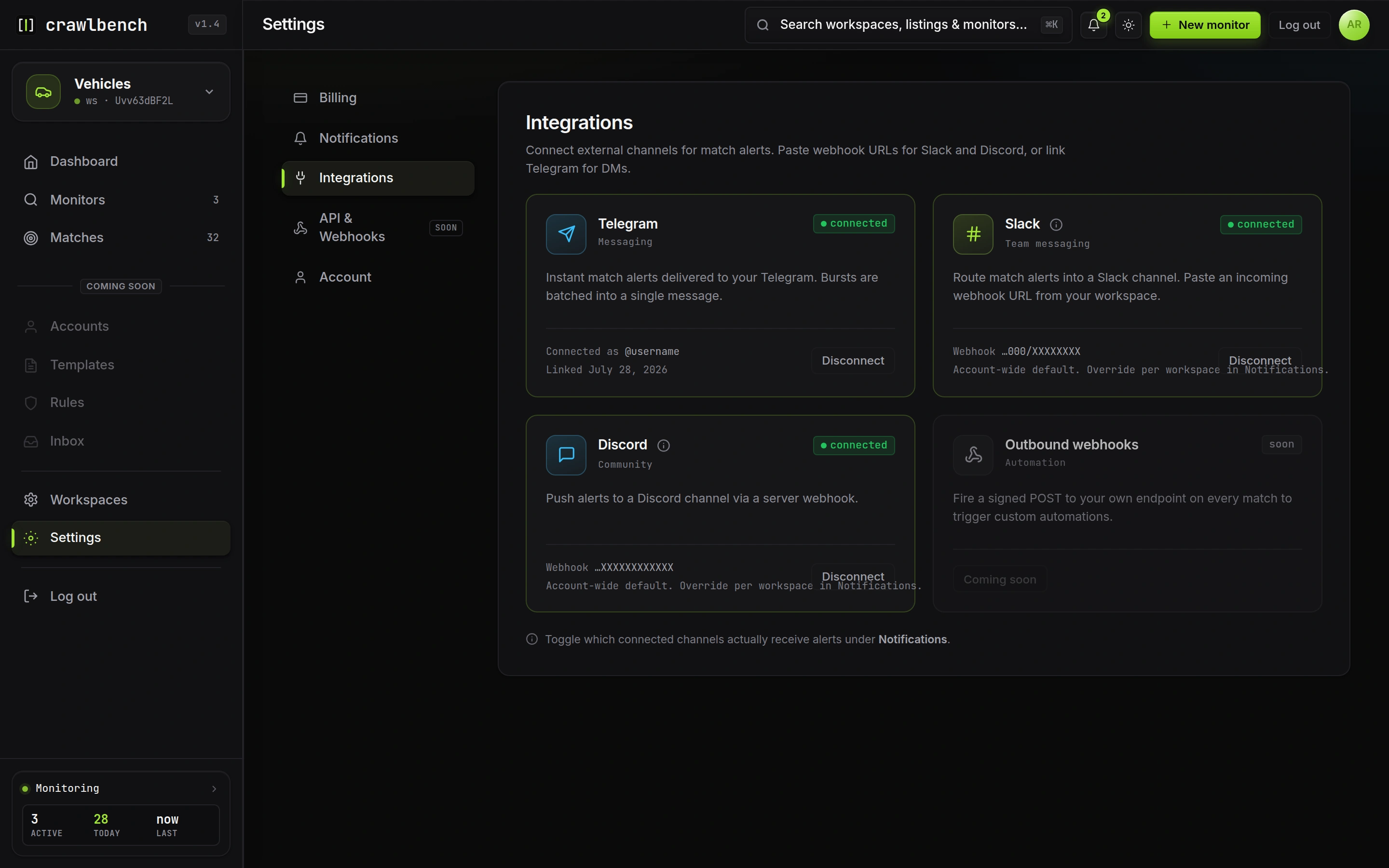This screenshot has width=1389, height=868.
Task: Click the info icon next to Slack
Action: coord(1056,224)
